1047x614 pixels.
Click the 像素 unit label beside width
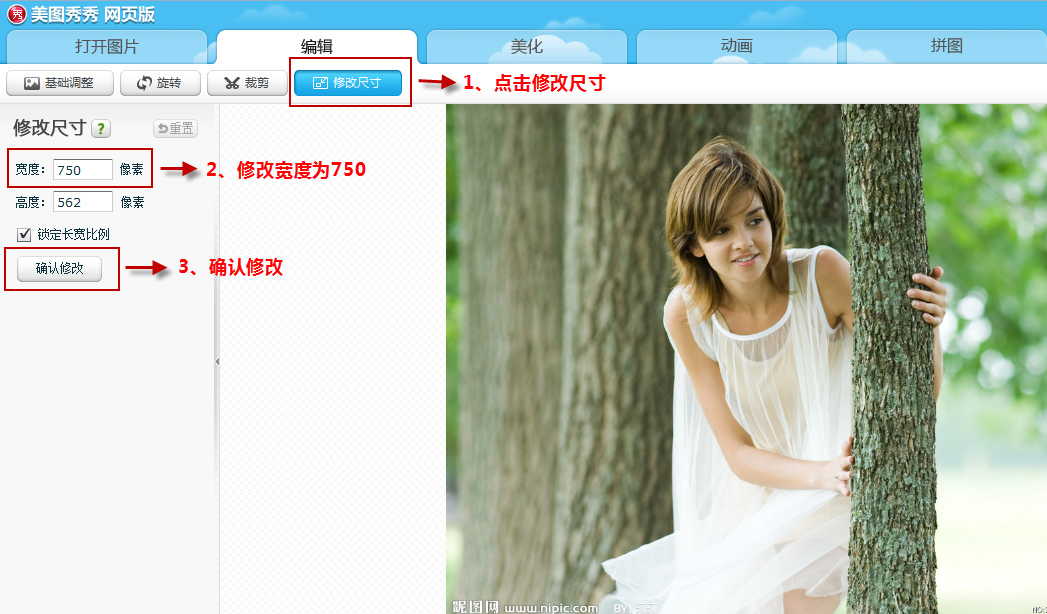[132, 170]
